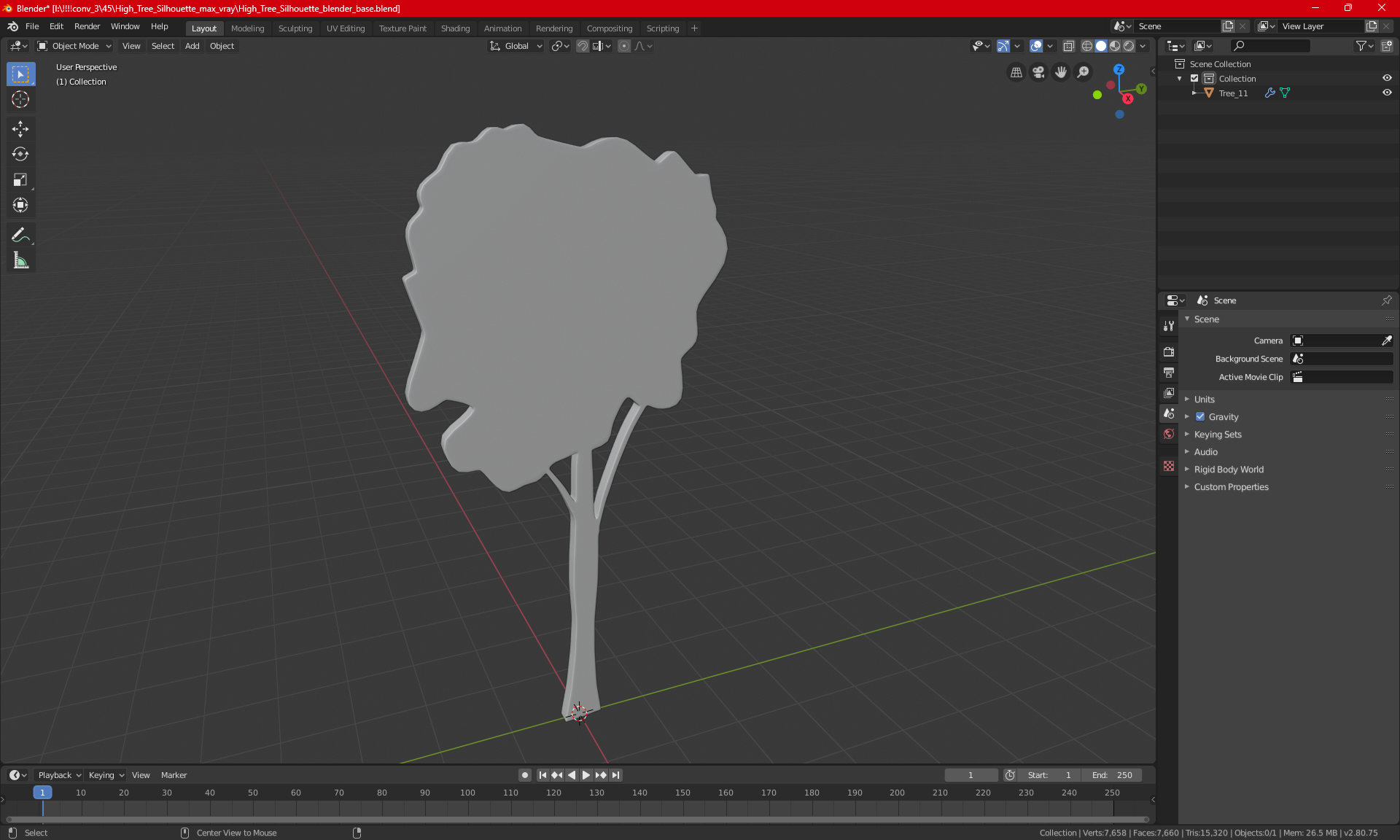Image resolution: width=1400 pixels, height=840 pixels.
Task: Select the Transform tool
Action: (20, 205)
